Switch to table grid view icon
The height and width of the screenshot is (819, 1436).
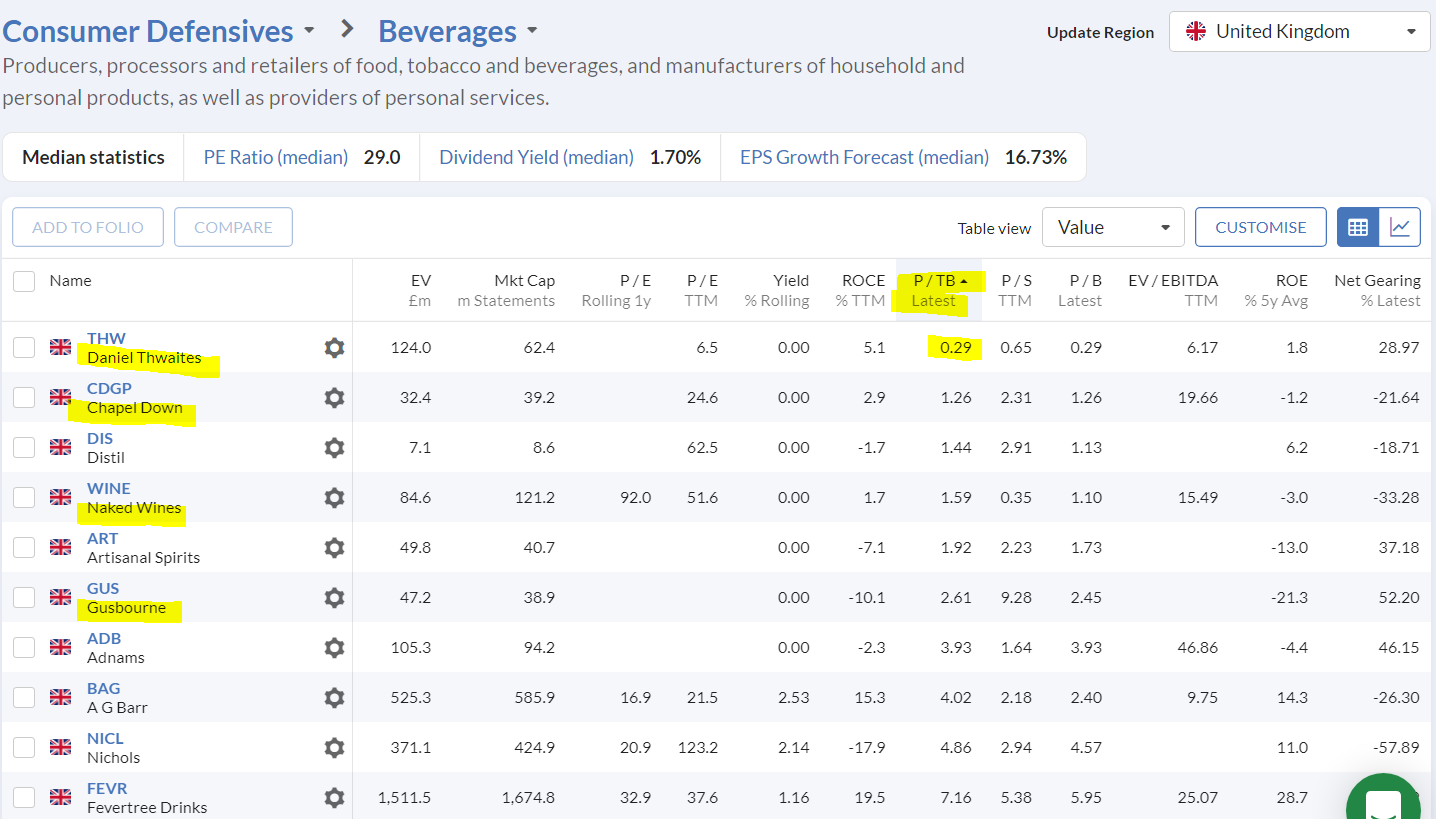pos(1358,227)
